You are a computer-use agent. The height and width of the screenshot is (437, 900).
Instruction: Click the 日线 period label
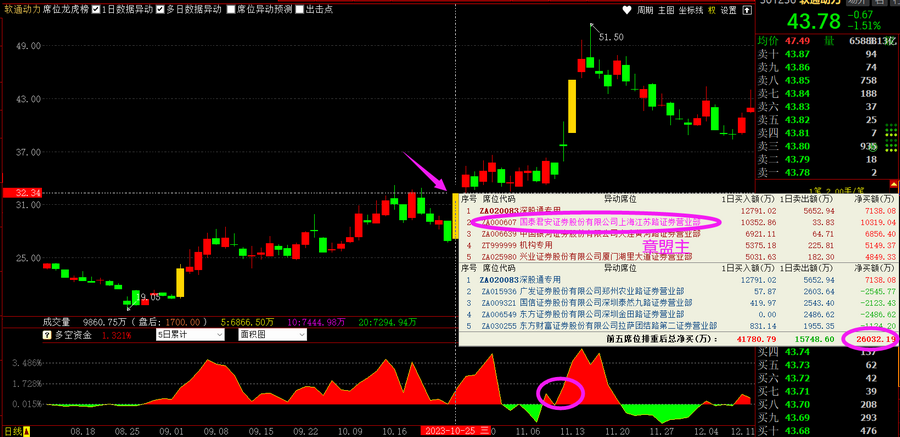13,431
